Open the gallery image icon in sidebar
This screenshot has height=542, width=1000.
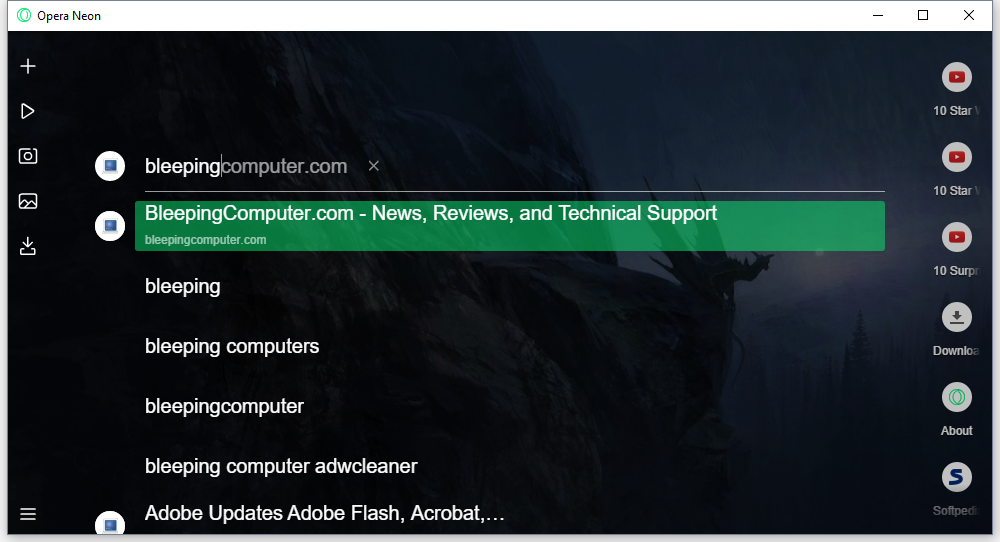[28, 201]
